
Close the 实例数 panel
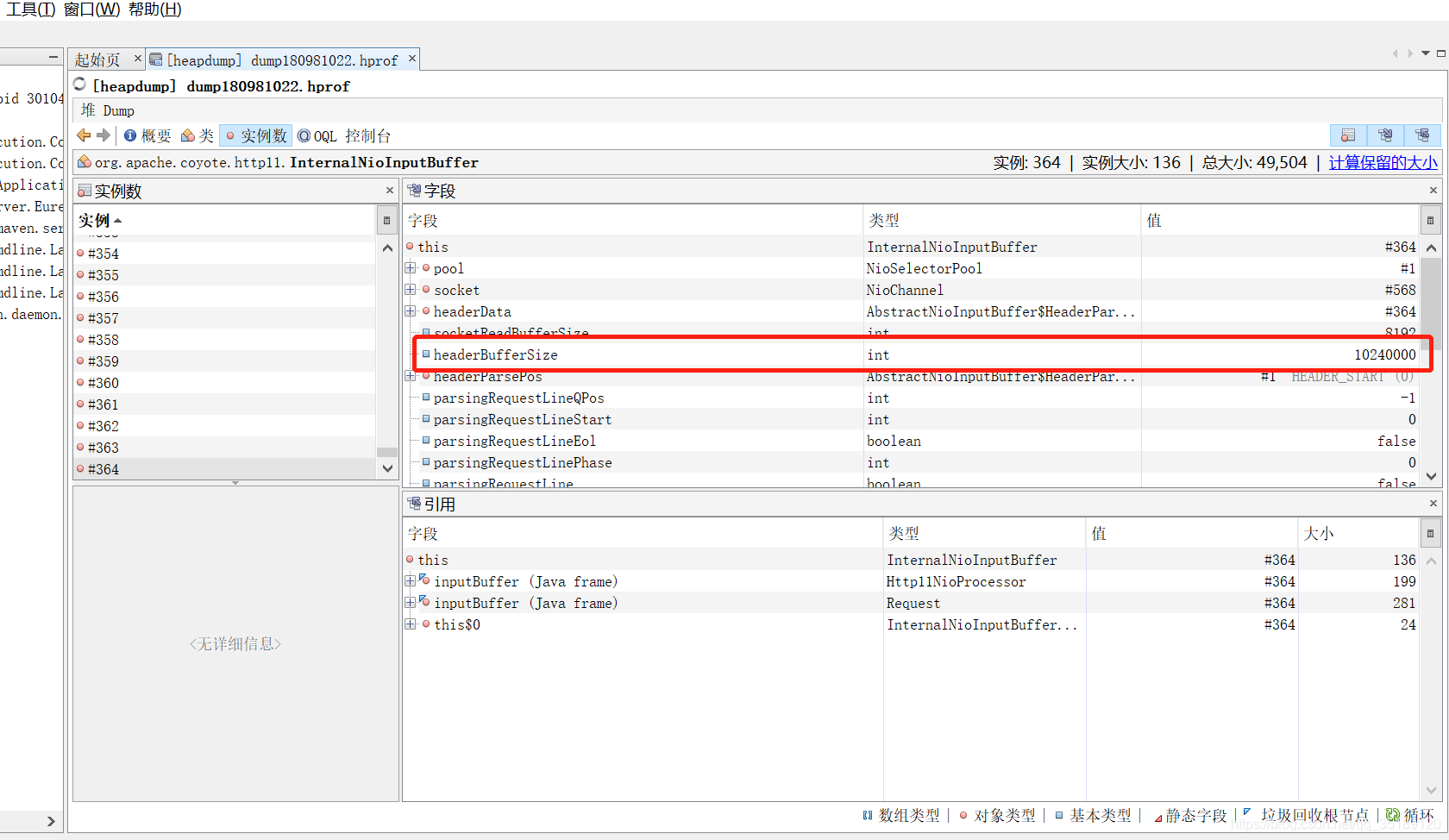coord(390,191)
